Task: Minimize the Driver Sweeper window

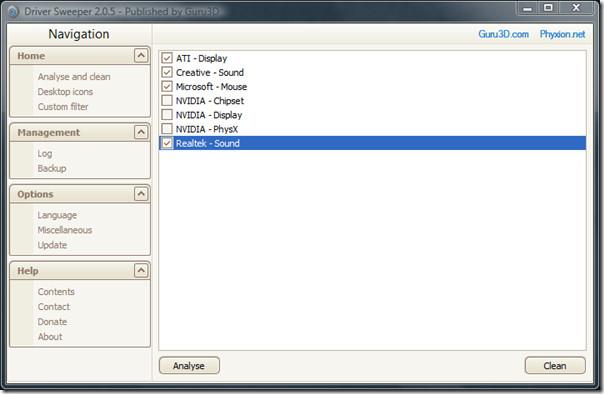Action: point(528,8)
